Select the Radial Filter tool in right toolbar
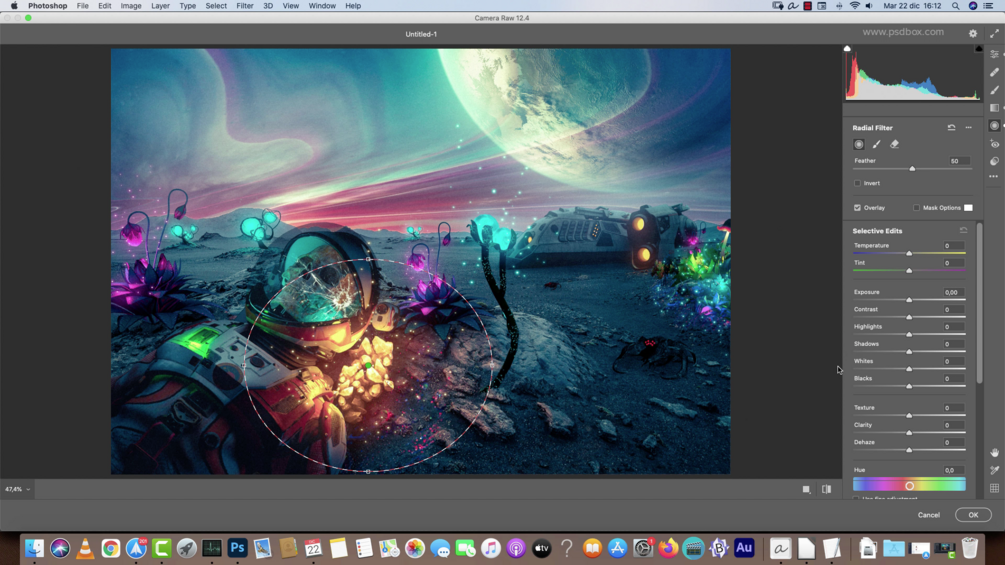 tap(994, 126)
